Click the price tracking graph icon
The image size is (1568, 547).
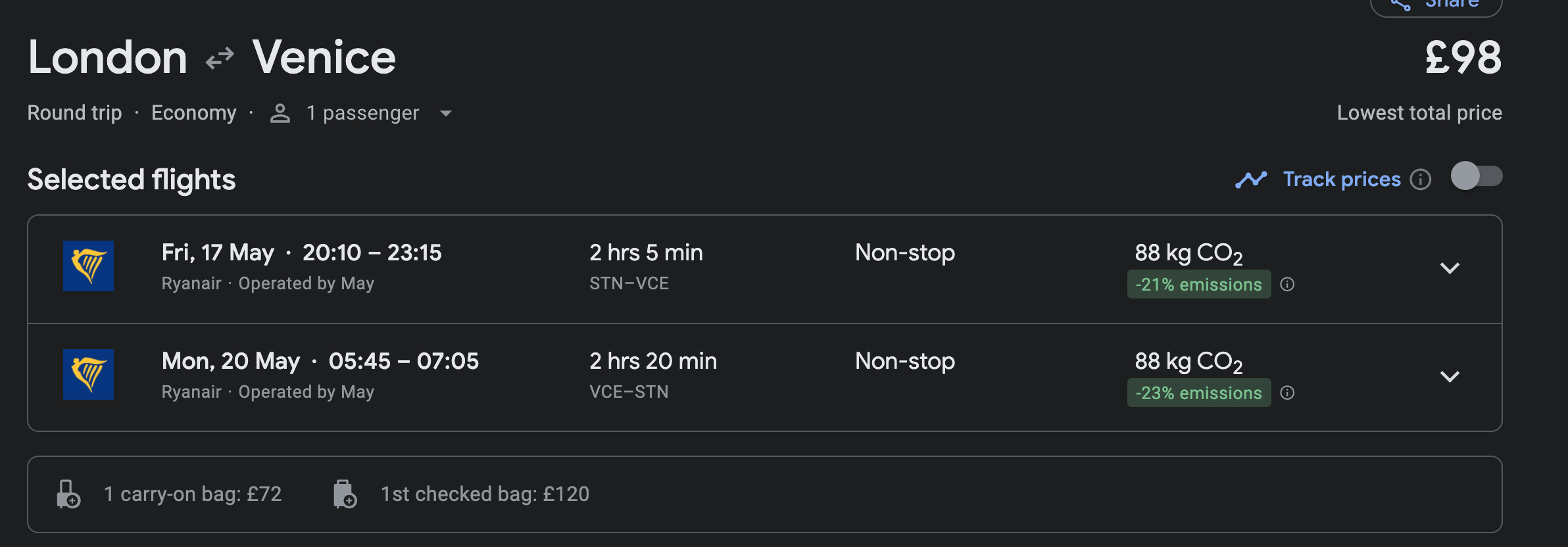[x=1251, y=179]
